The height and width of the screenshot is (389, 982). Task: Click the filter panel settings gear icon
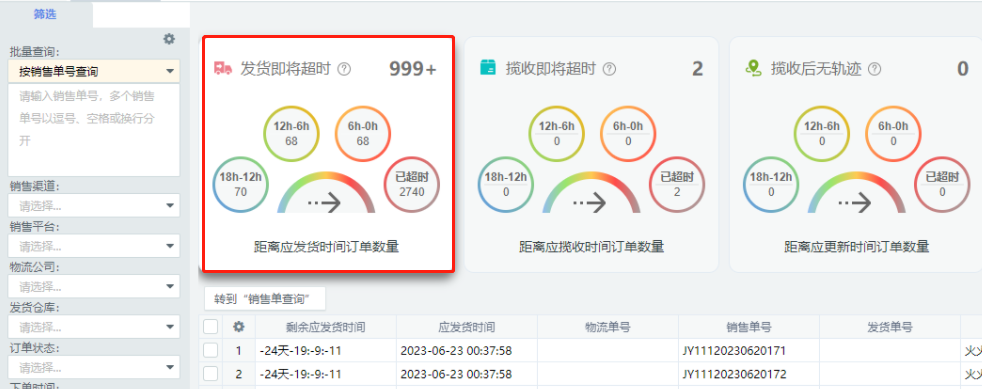(169, 39)
